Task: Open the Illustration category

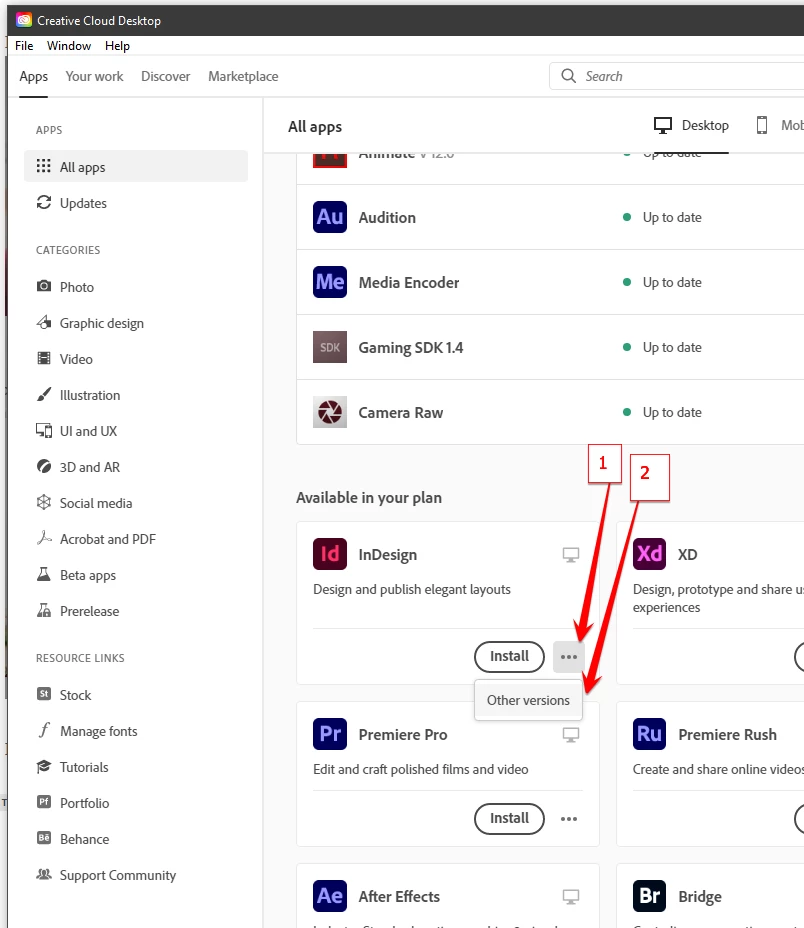Action: (90, 395)
